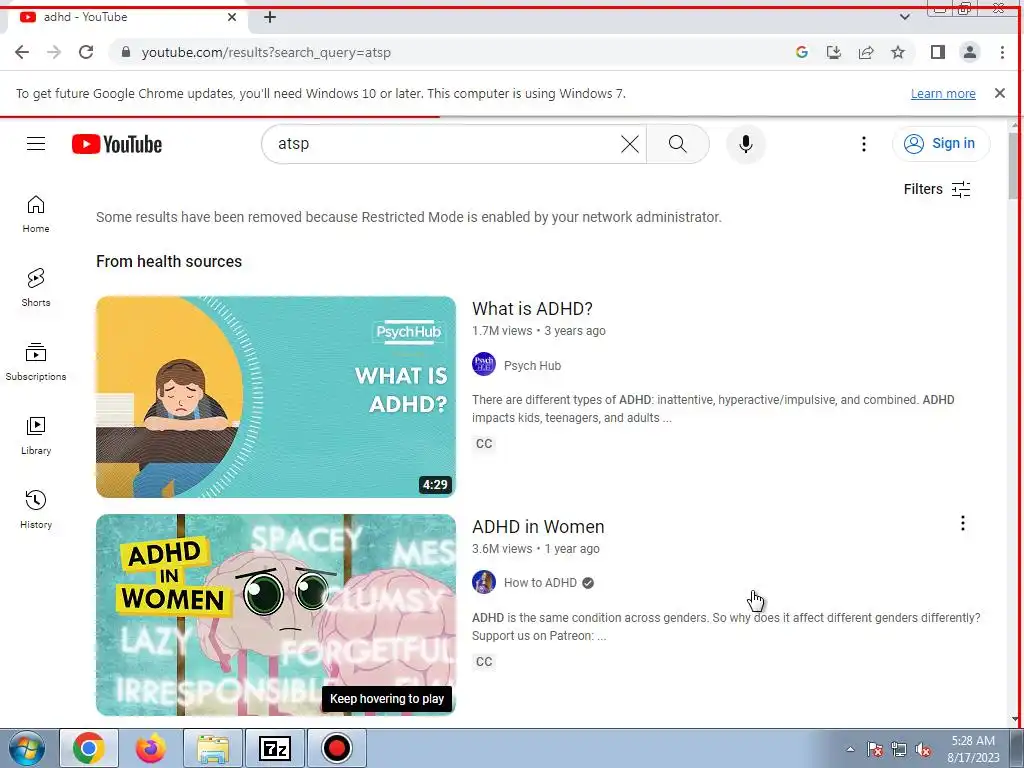Start voice search with microphone icon
The width and height of the screenshot is (1024, 768).
tap(746, 144)
